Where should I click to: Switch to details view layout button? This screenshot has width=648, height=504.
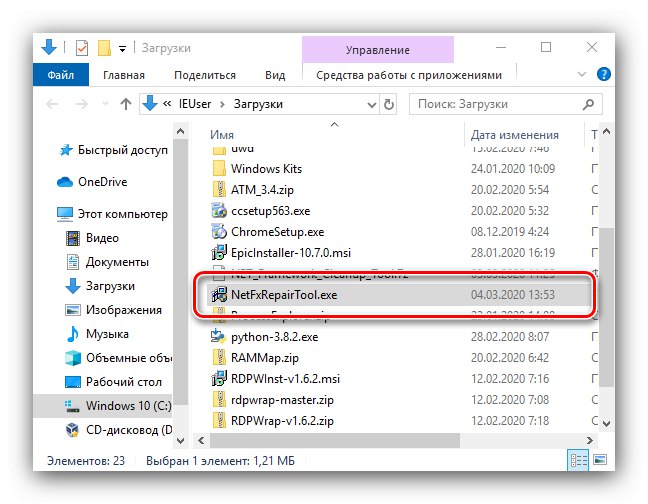pos(578,460)
